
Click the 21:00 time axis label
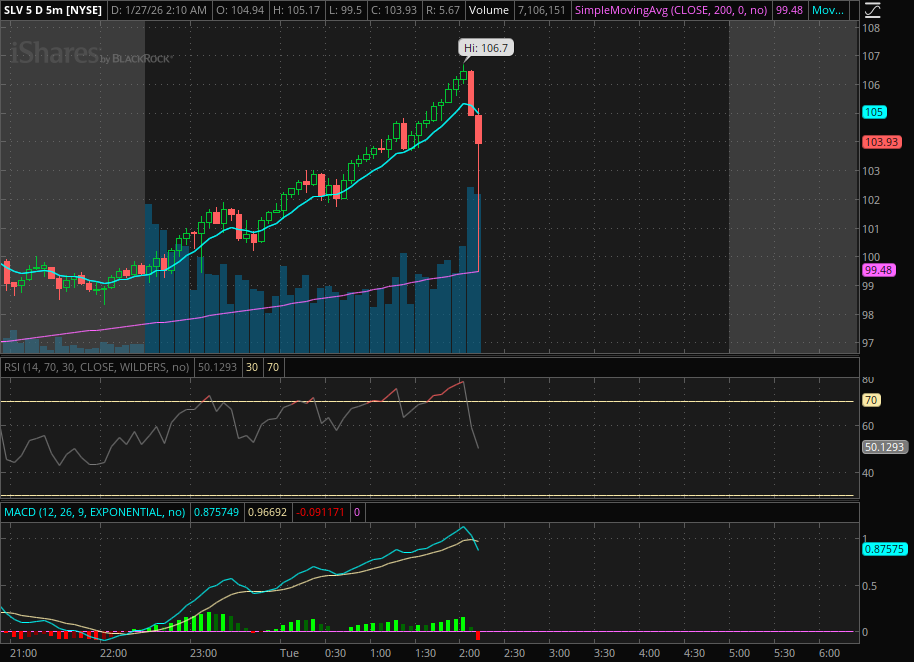23,653
